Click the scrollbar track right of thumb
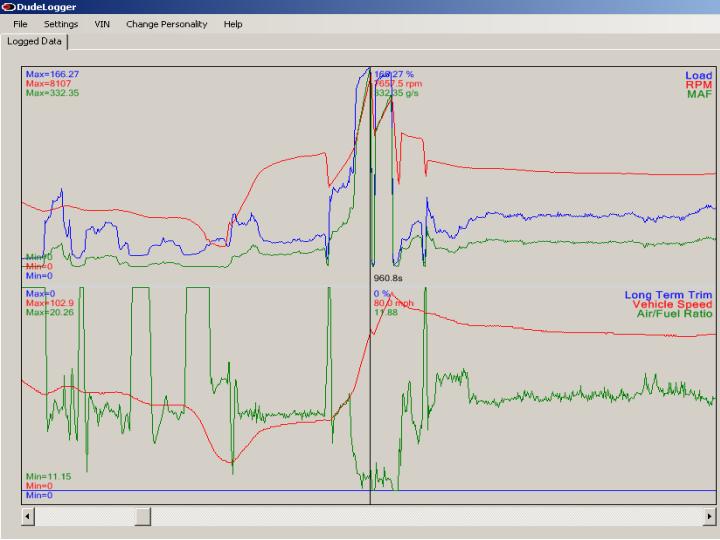Screen dimensions: 720x540 tap(427, 517)
